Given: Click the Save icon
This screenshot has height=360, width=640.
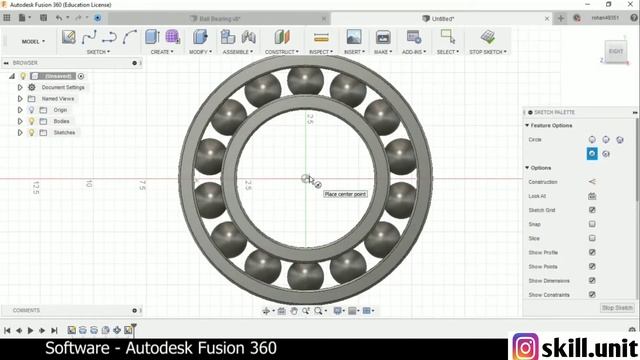Looking at the screenshot, I should coord(43,18).
